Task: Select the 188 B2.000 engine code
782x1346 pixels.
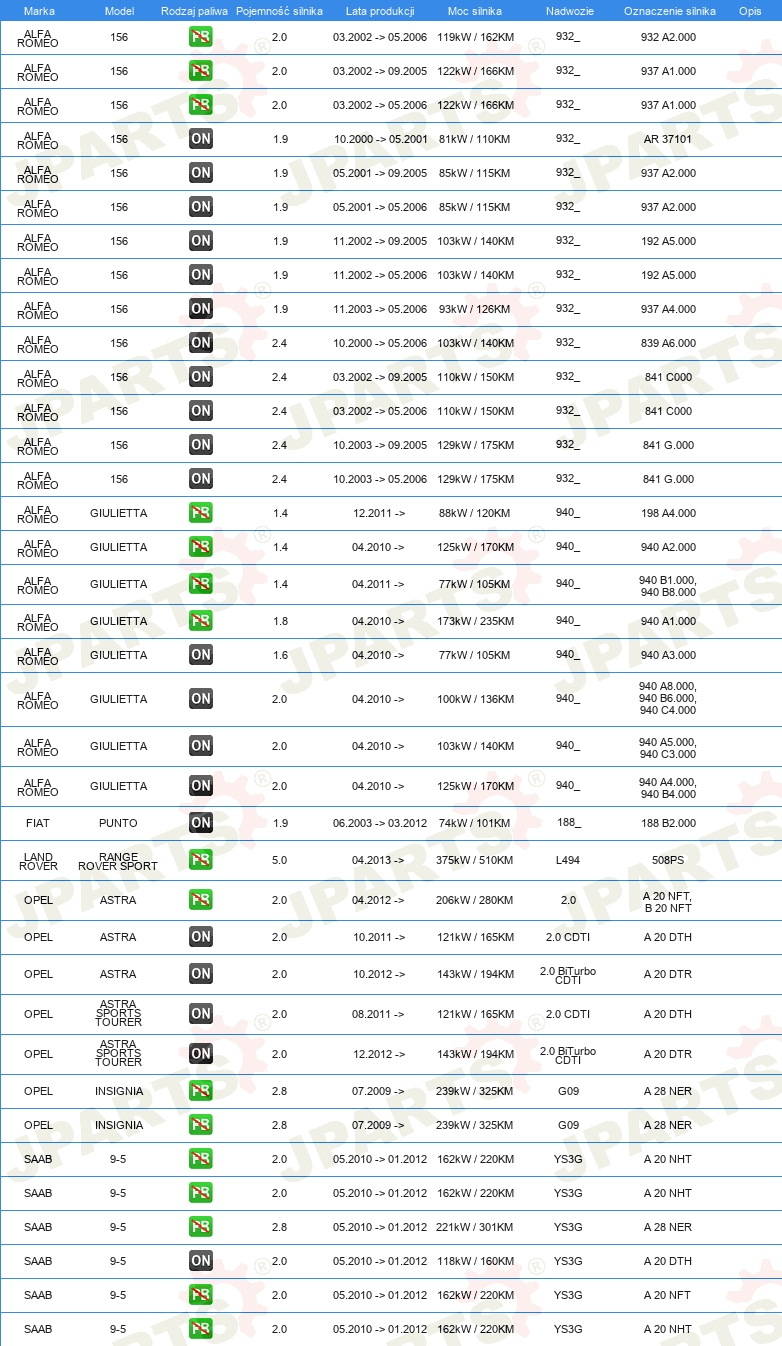Action: pyautogui.click(x=668, y=823)
